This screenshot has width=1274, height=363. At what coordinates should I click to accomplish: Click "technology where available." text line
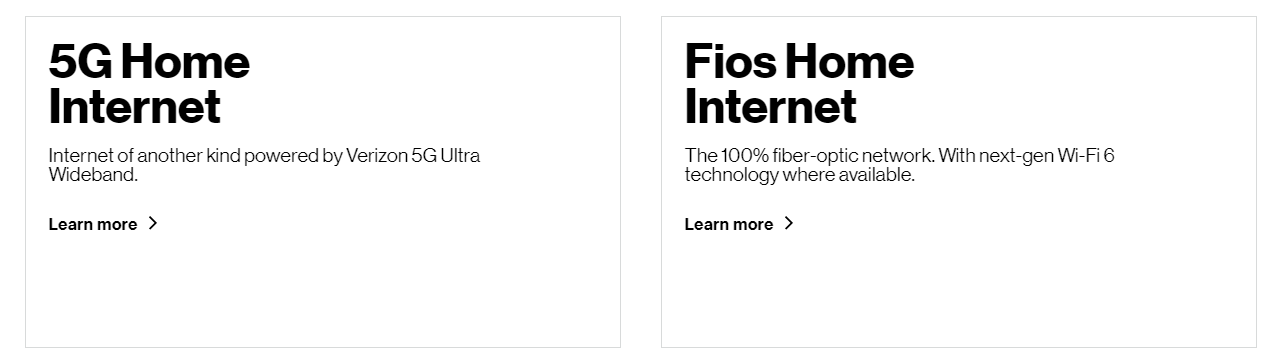(x=799, y=175)
